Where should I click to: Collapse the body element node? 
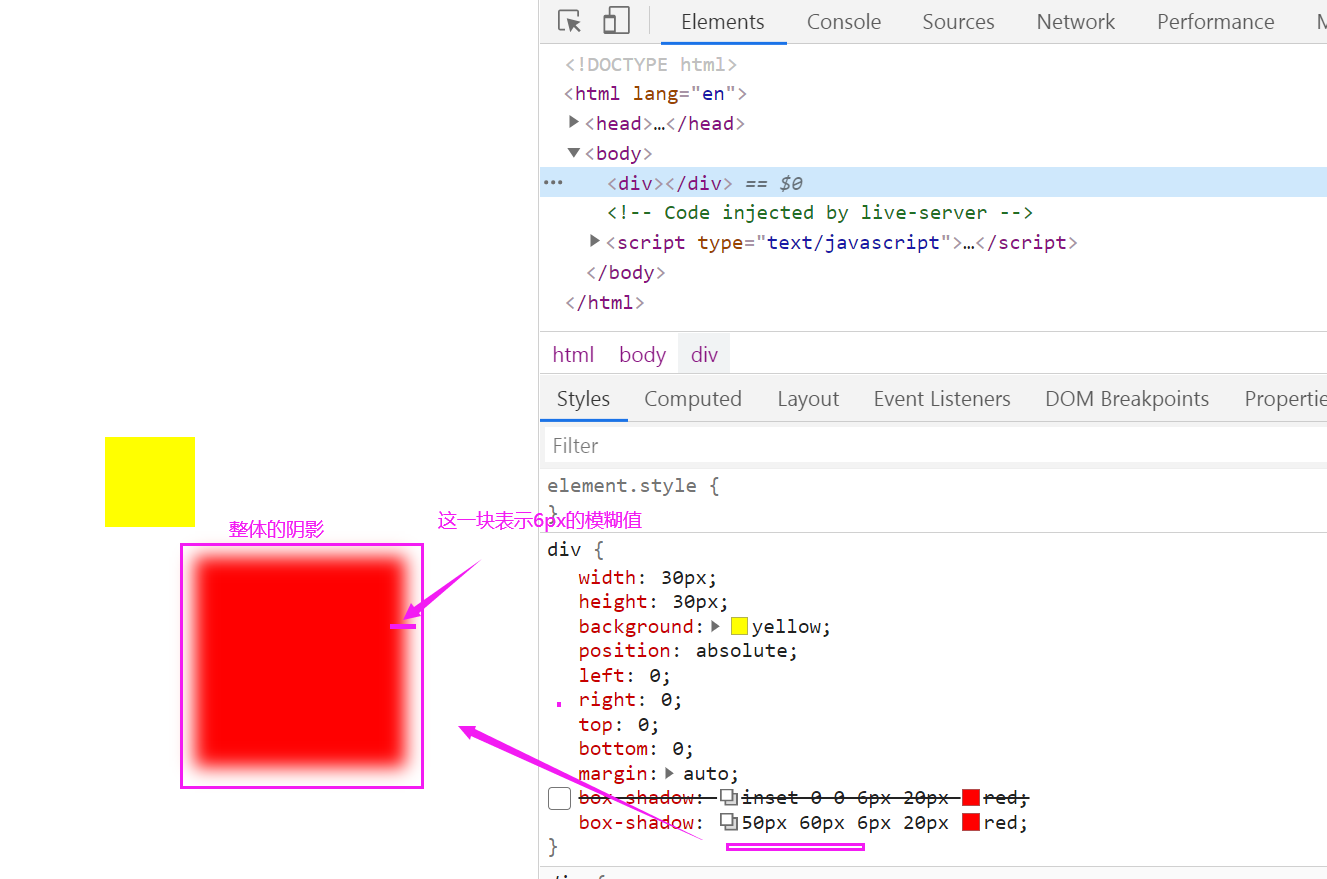pyautogui.click(x=574, y=152)
